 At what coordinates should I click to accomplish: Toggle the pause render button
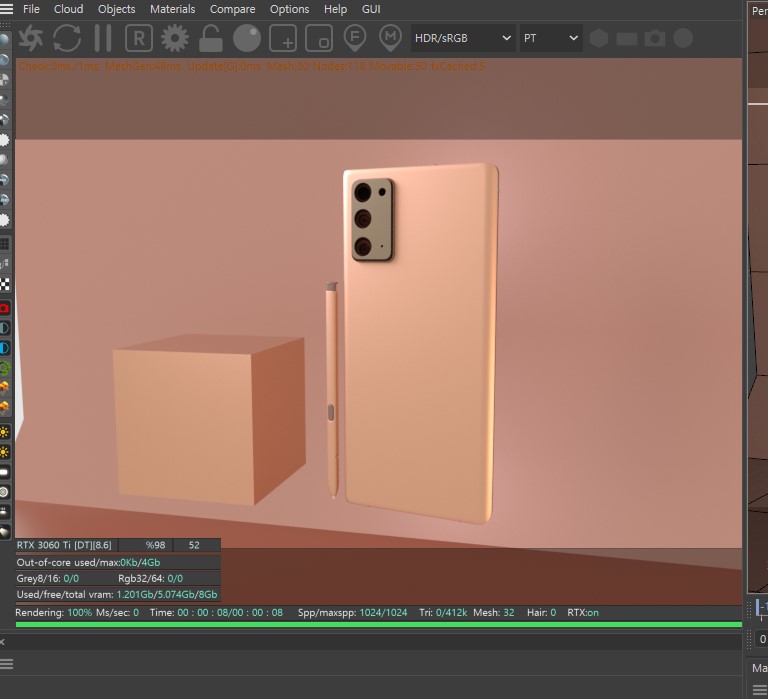103,38
